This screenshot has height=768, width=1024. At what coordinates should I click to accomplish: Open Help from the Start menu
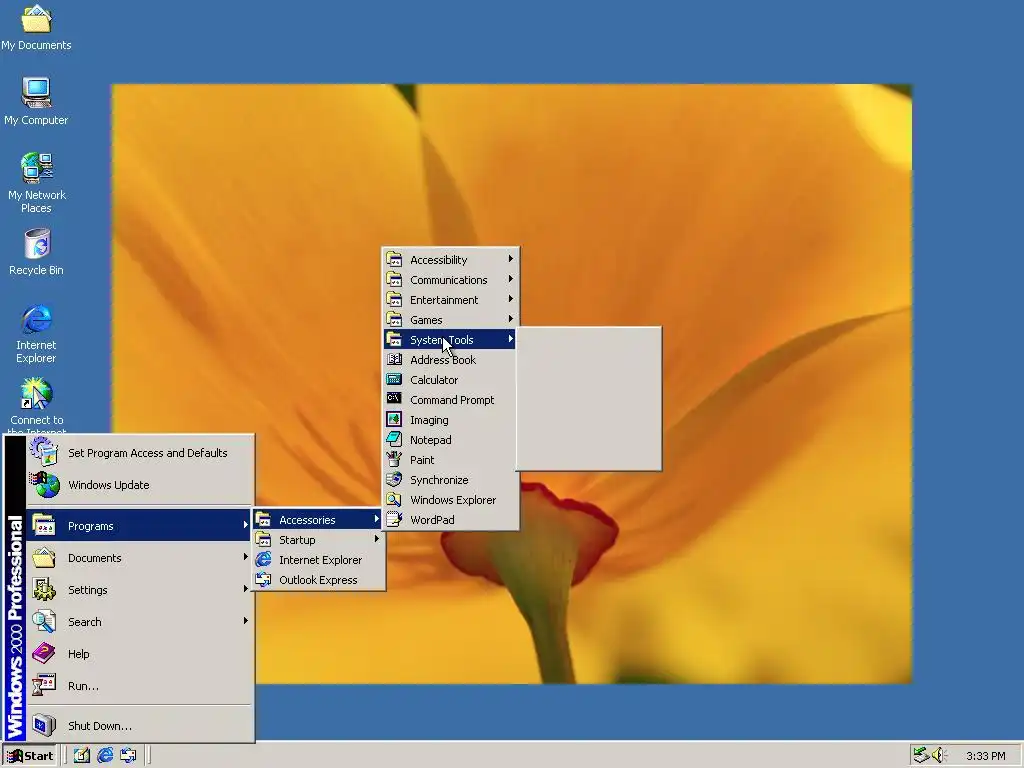(139, 654)
